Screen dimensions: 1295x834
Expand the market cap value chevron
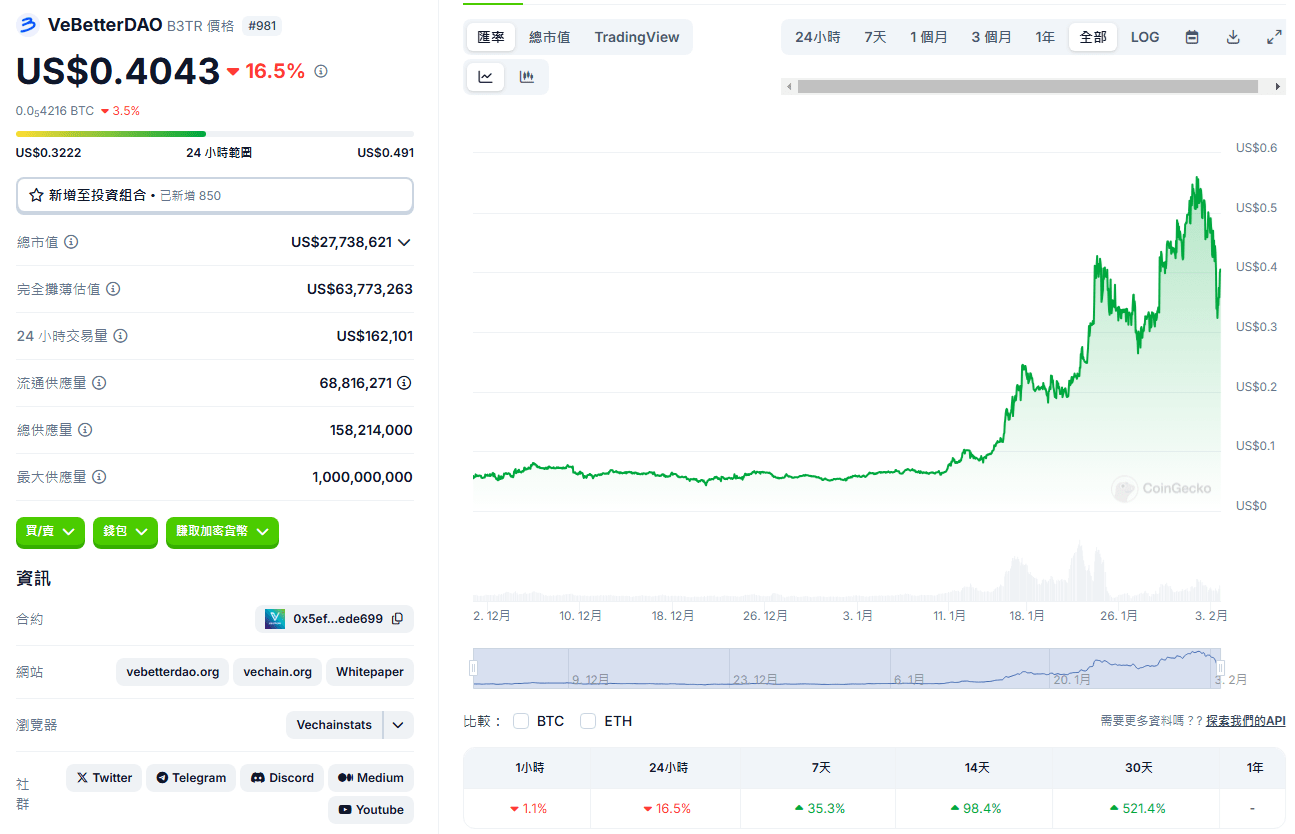(404, 242)
